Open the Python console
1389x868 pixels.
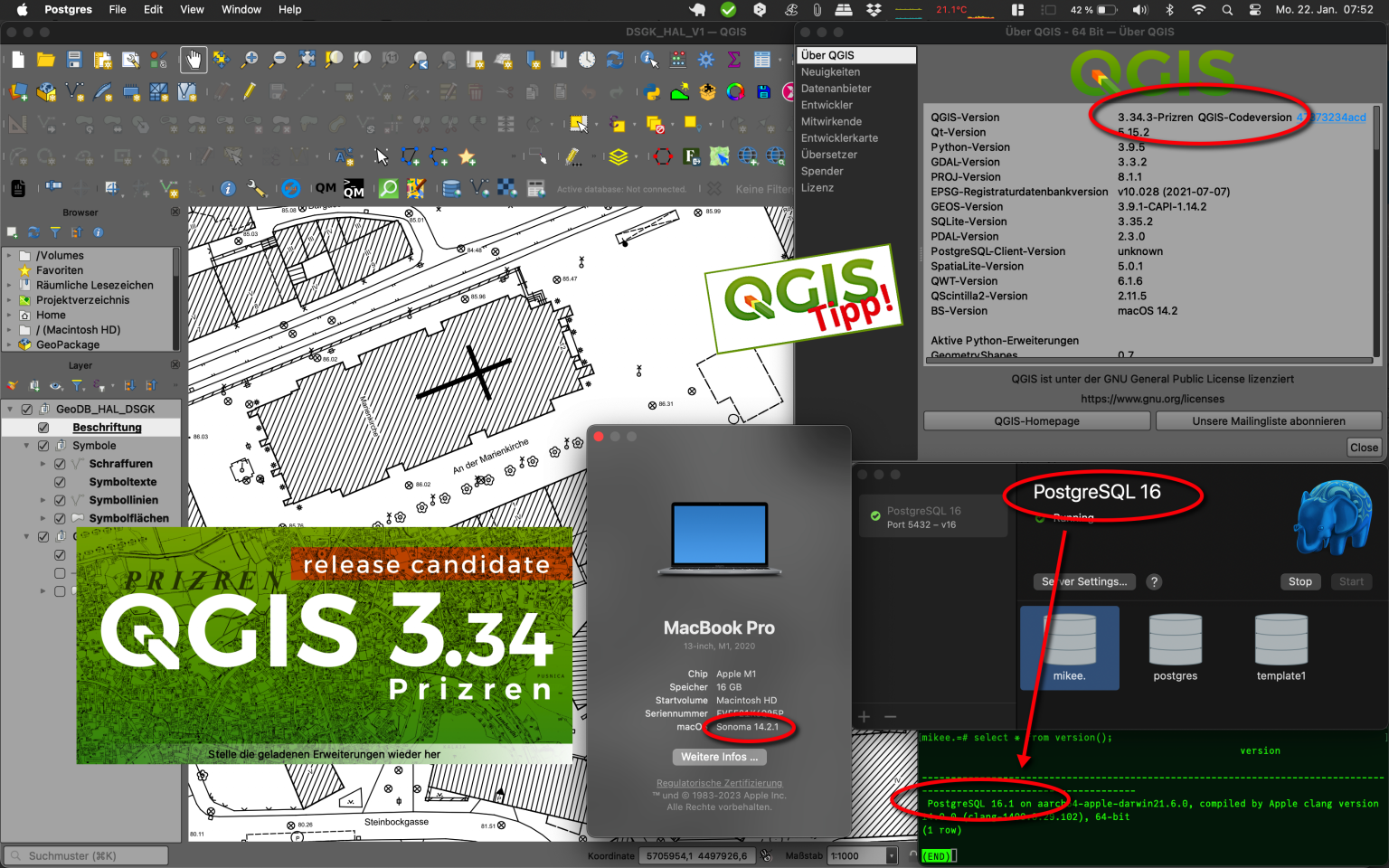(x=650, y=91)
